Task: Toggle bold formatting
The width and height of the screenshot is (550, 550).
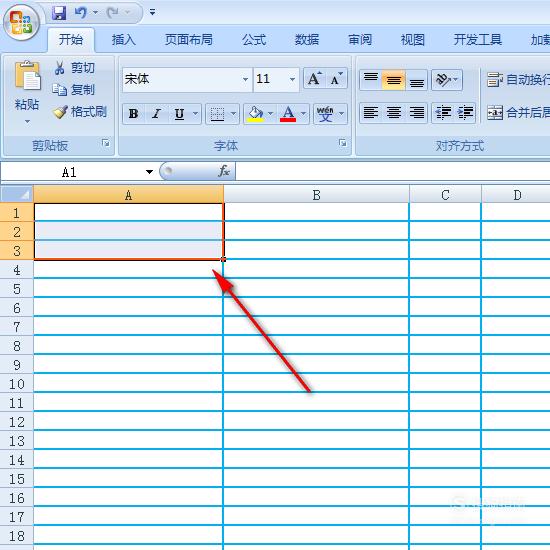Action: click(133, 114)
